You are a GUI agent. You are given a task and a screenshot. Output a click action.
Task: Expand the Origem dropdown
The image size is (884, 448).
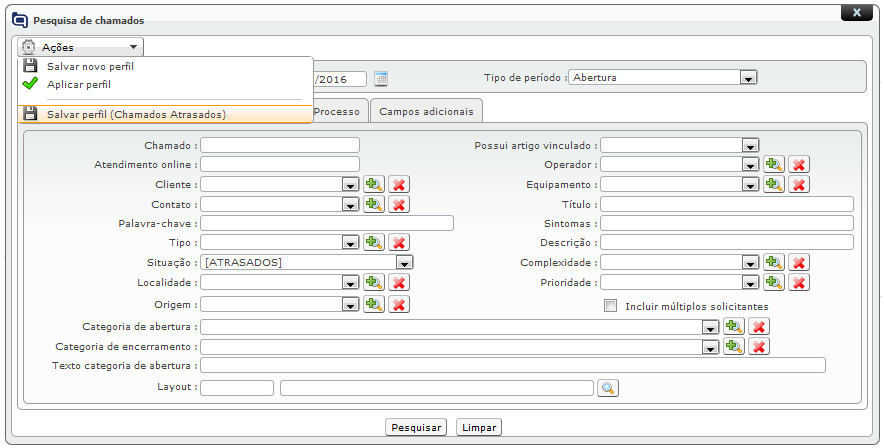tap(351, 305)
